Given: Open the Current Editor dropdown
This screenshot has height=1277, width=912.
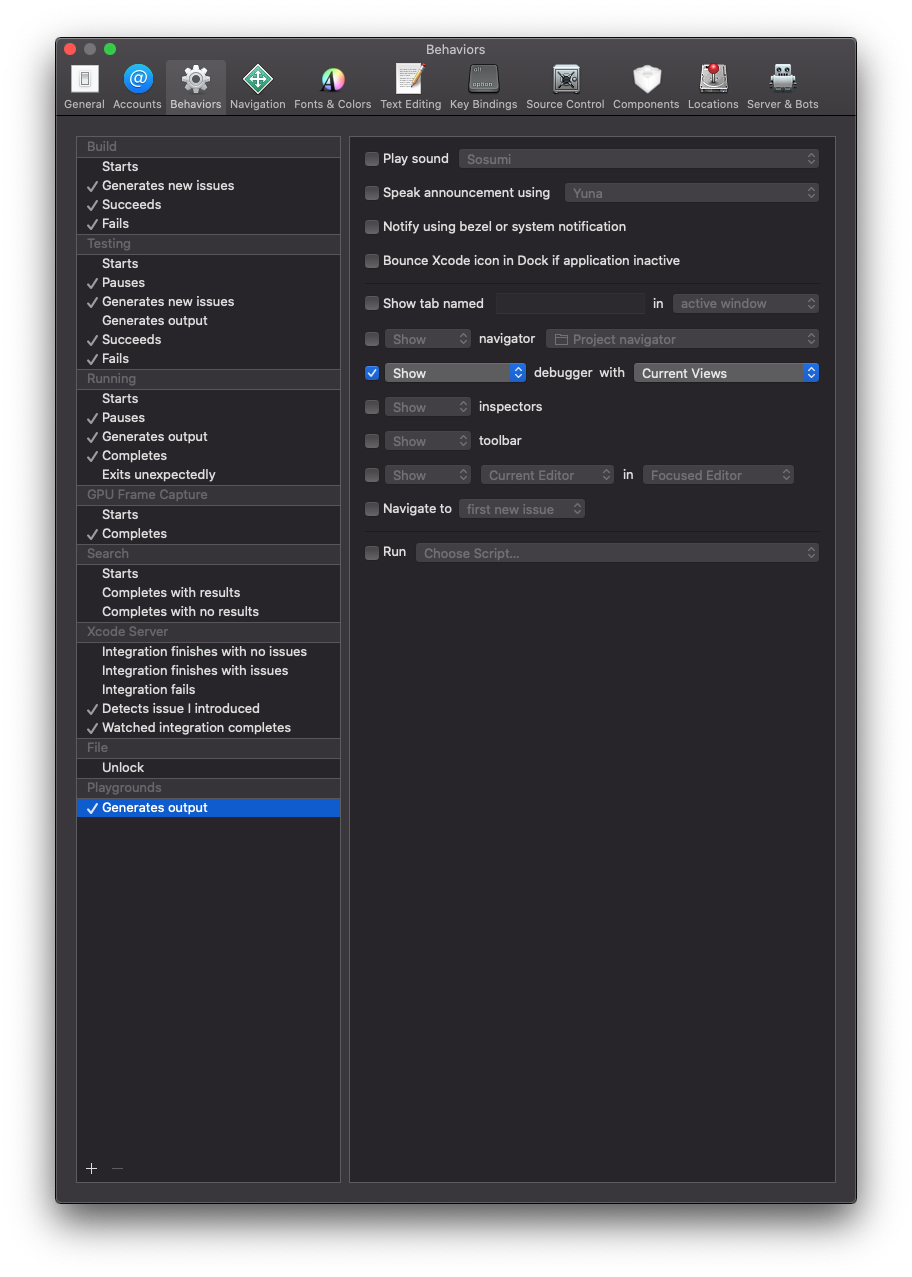Looking at the screenshot, I should (x=547, y=475).
